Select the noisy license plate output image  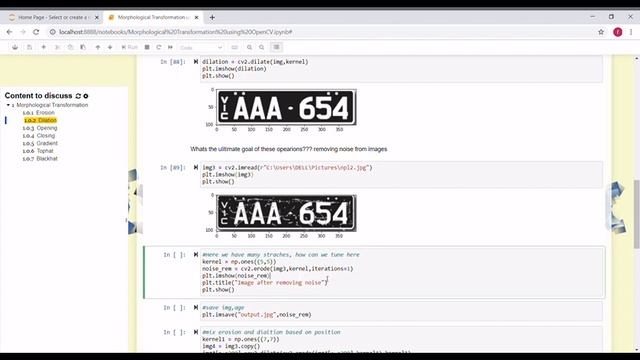pyautogui.click(x=286, y=213)
